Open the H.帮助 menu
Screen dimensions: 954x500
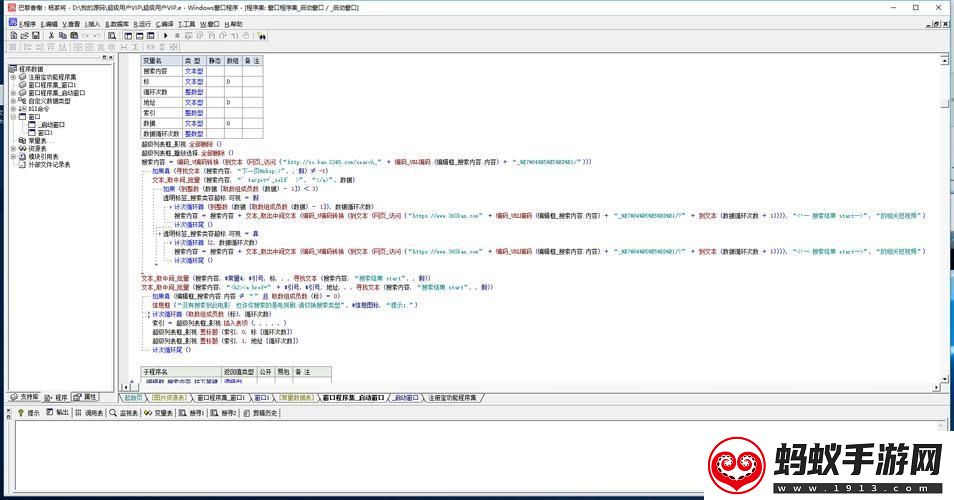point(233,24)
